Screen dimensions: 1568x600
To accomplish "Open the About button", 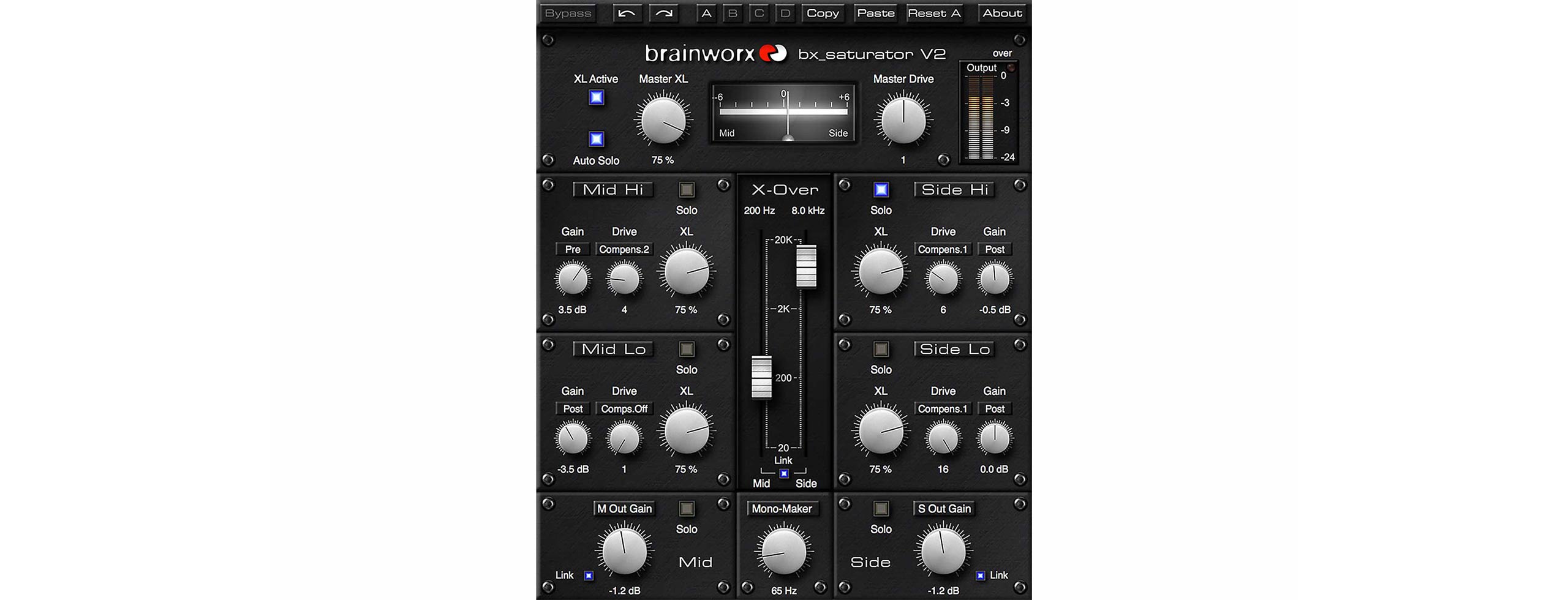I will click(x=1002, y=13).
